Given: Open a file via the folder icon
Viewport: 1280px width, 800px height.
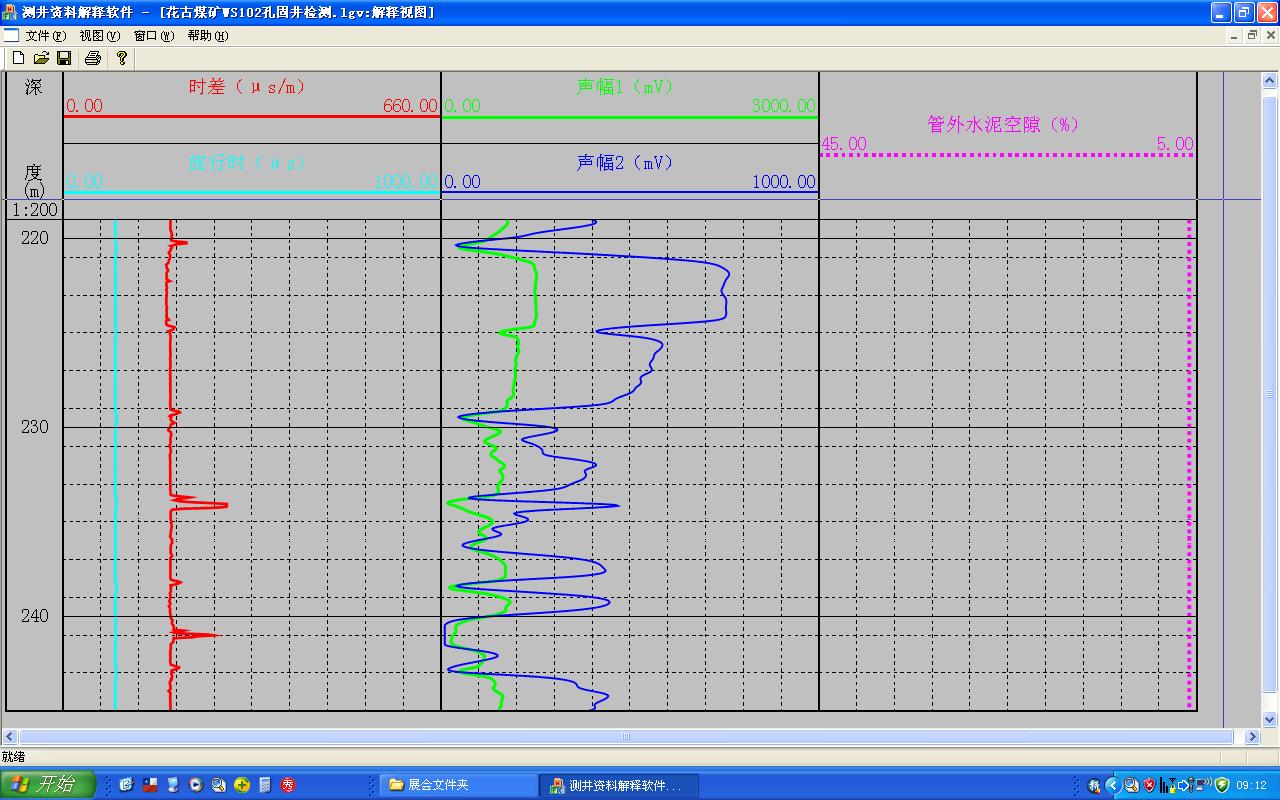Looking at the screenshot, I should click(x=41, y=58).
